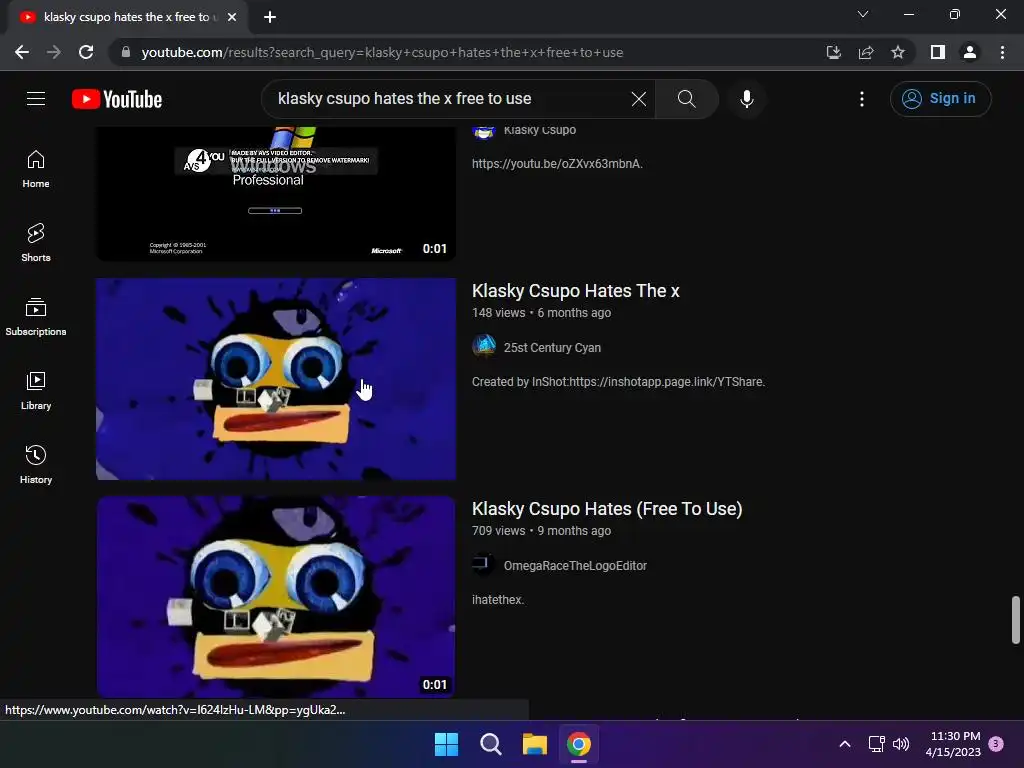Screen dimensions: 1024x768
Task: Click the magnifier search button
Action: pyautogui.click(x=686, y=99)
